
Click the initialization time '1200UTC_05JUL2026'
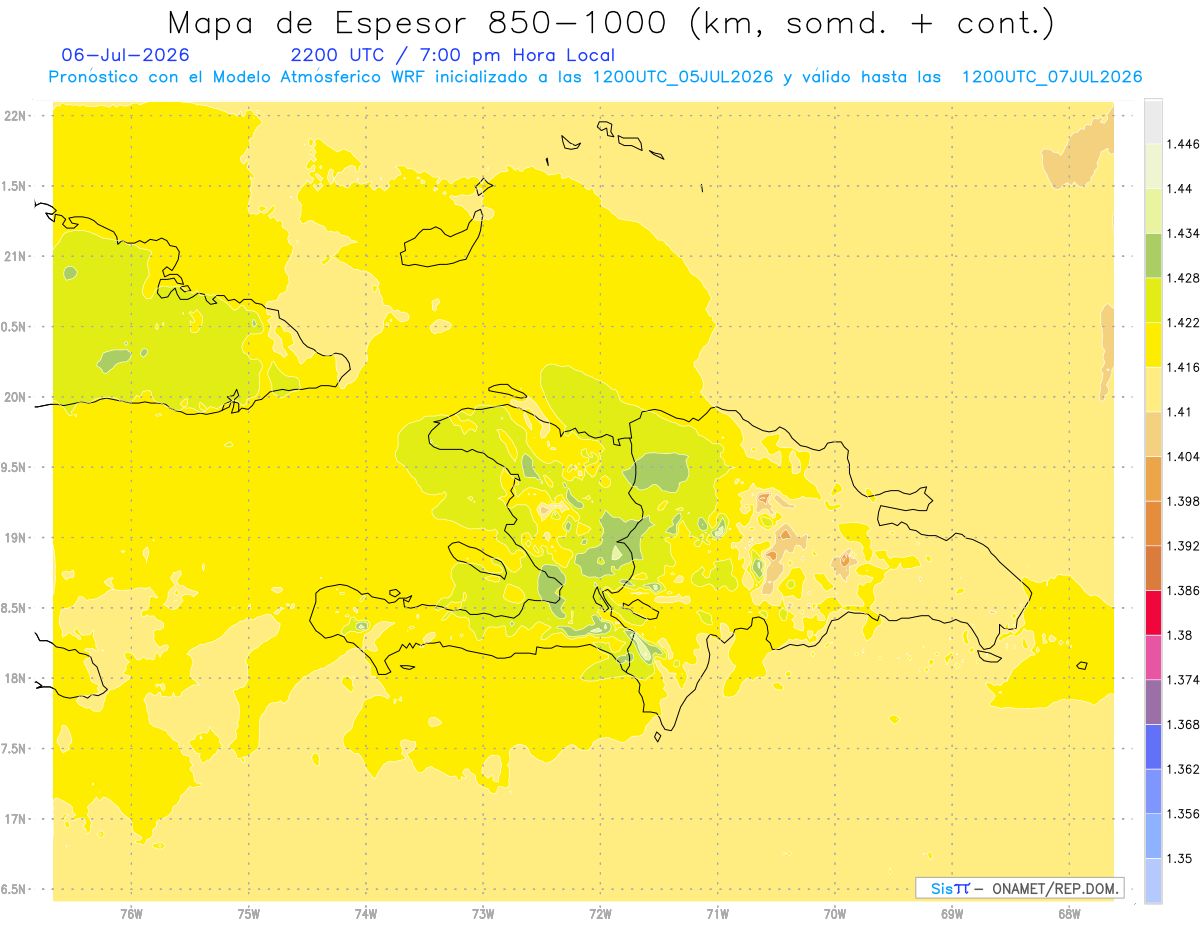tap(683, 78)
